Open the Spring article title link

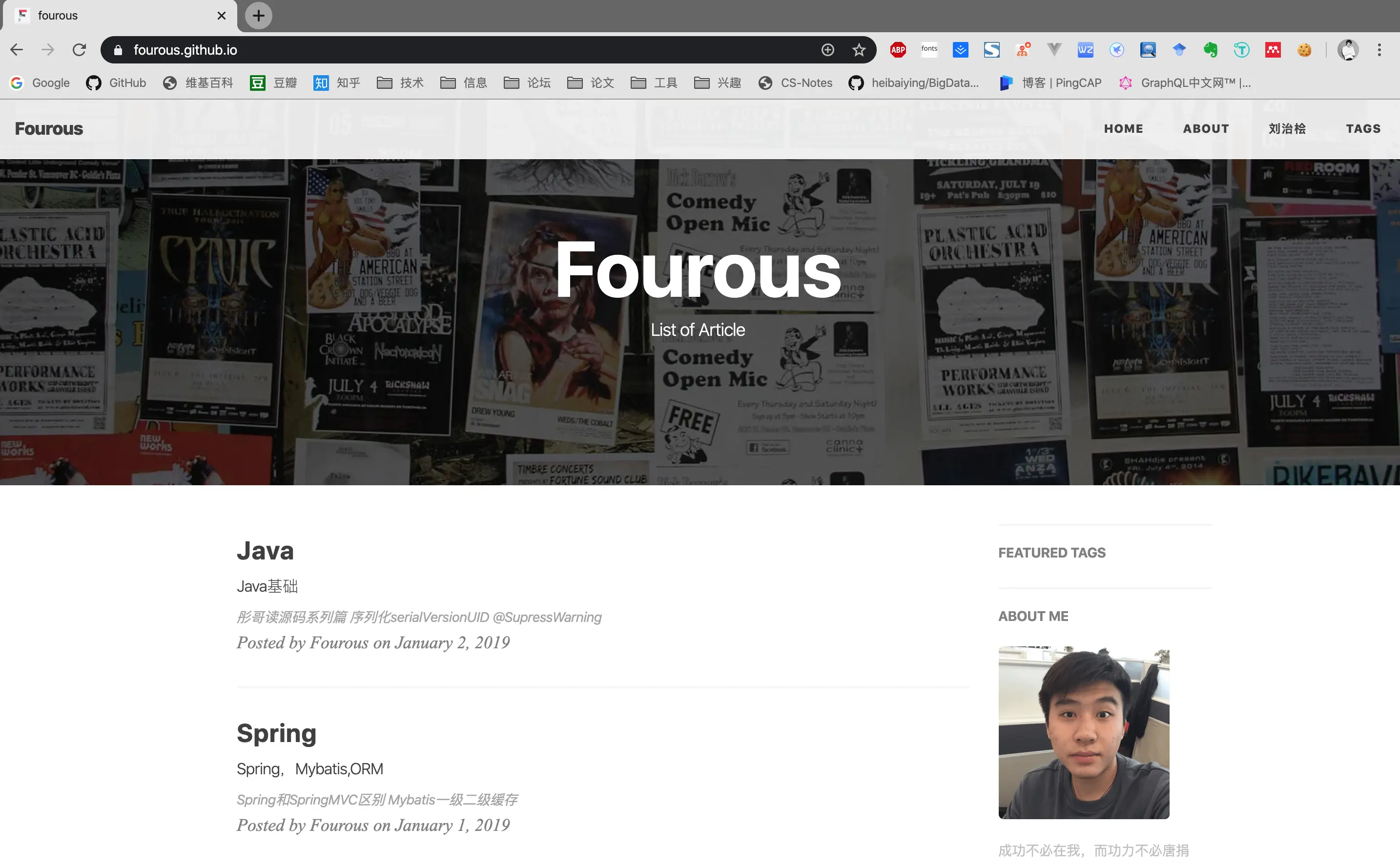point(276,733)
